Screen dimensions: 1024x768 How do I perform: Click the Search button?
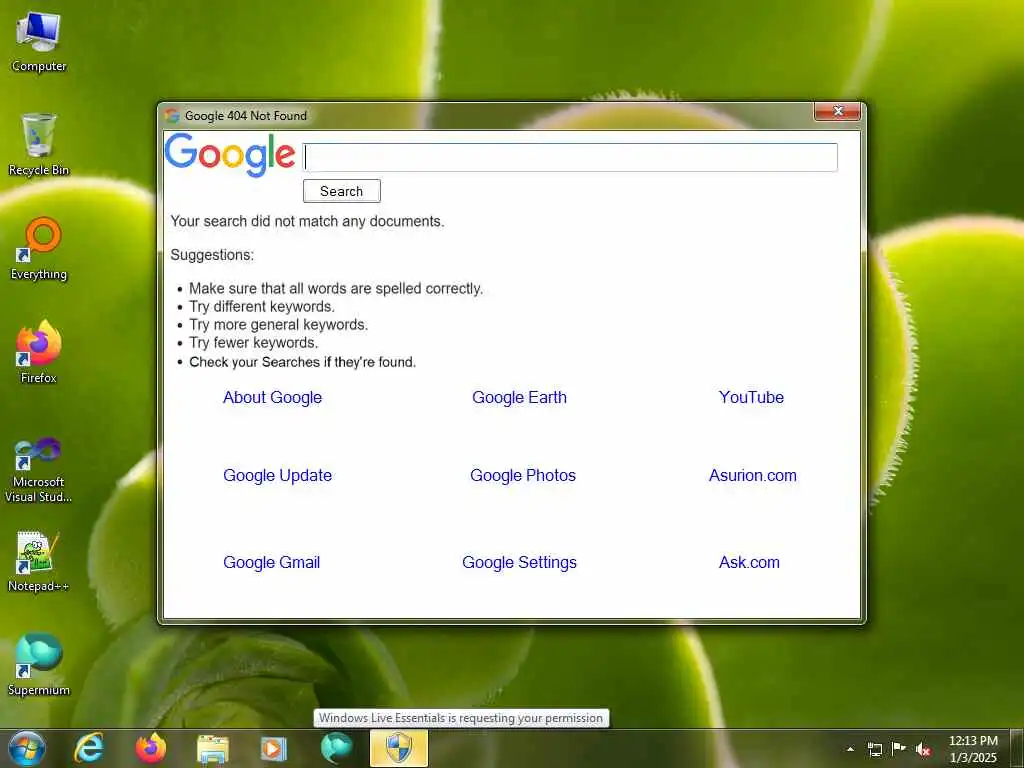(342, 191)
